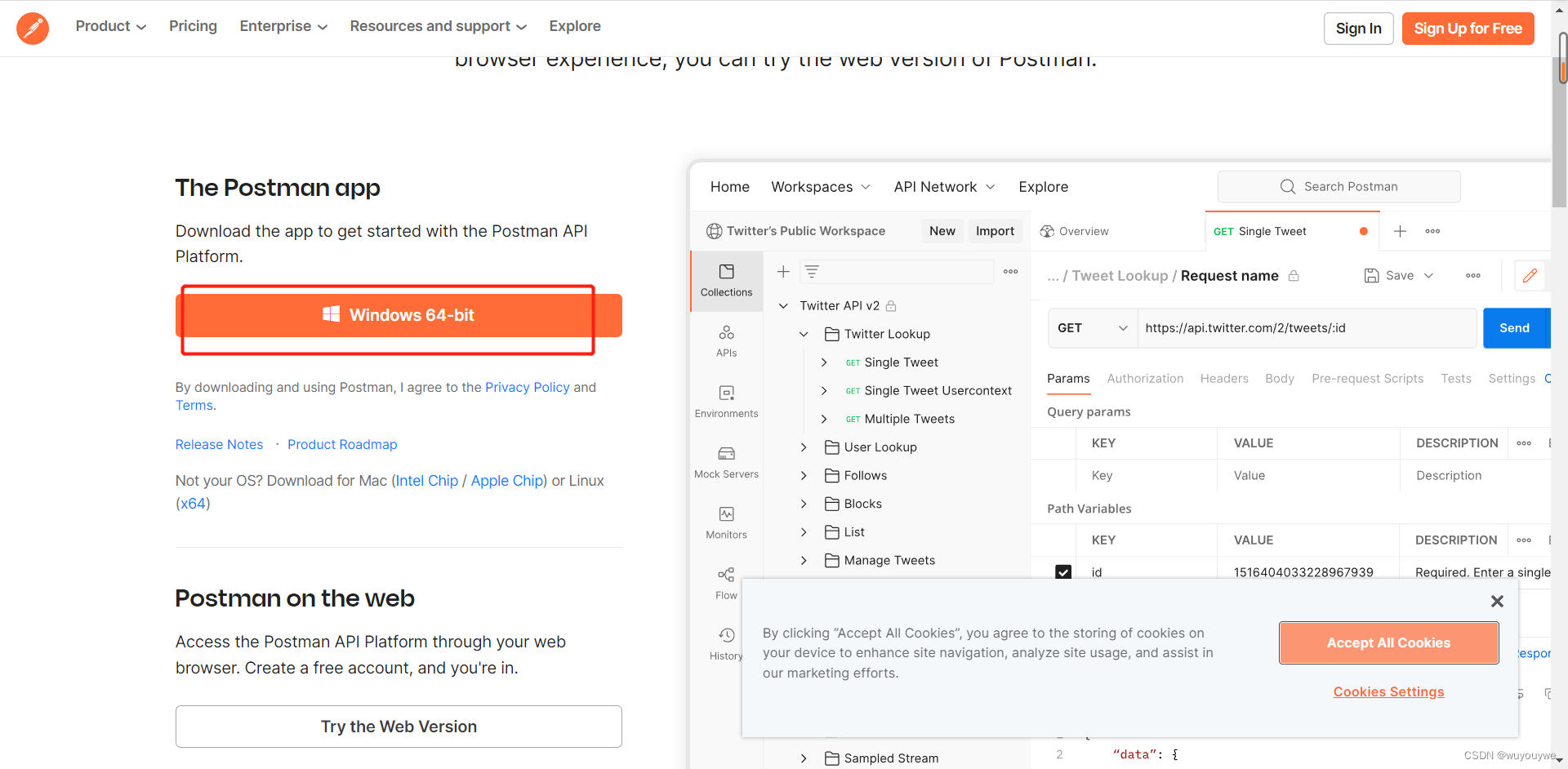Click the filter icon in collections list
The width and height of the screenshot is (1568, 769).
812,272
